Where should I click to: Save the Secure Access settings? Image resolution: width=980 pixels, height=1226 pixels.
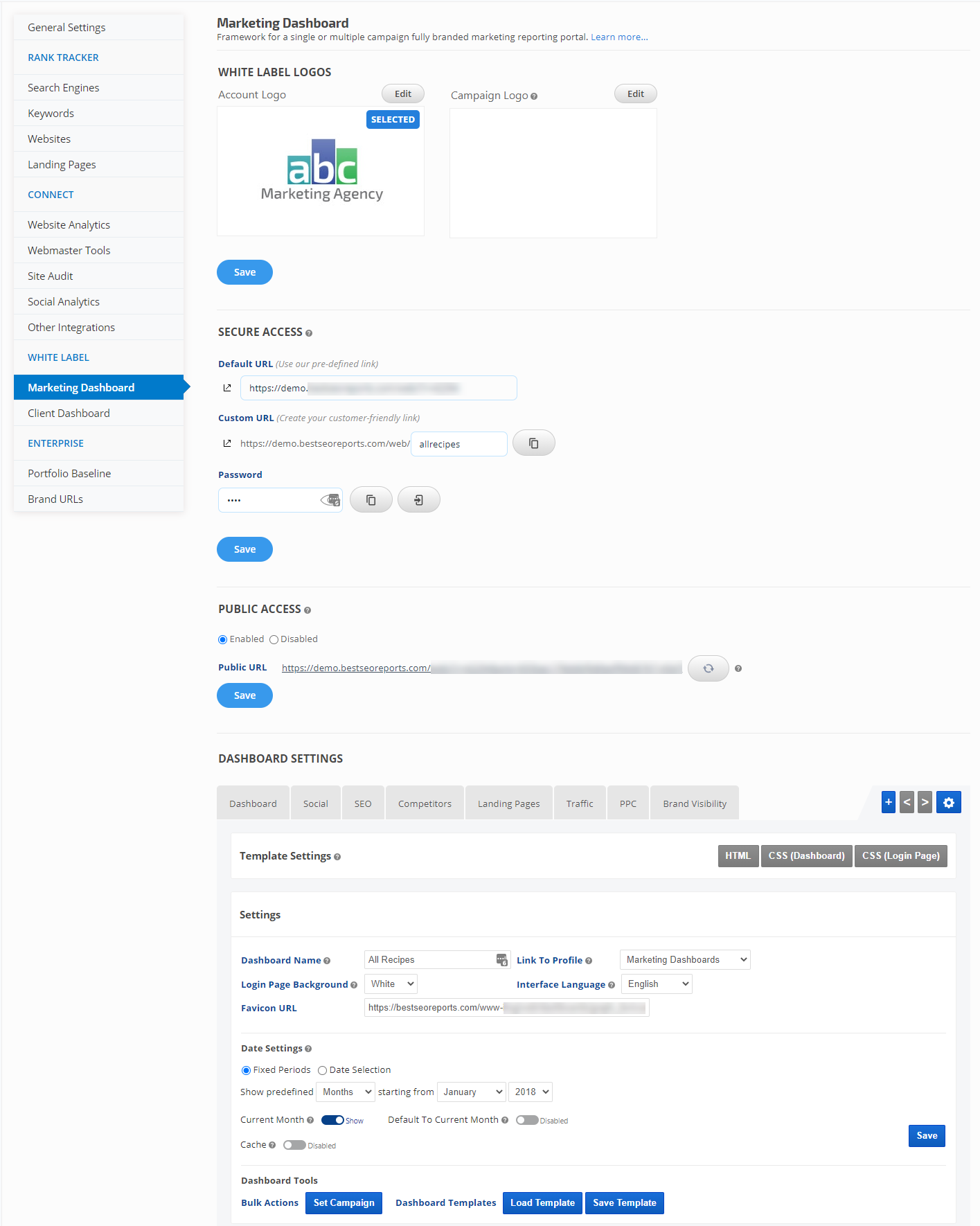[245, 549]
